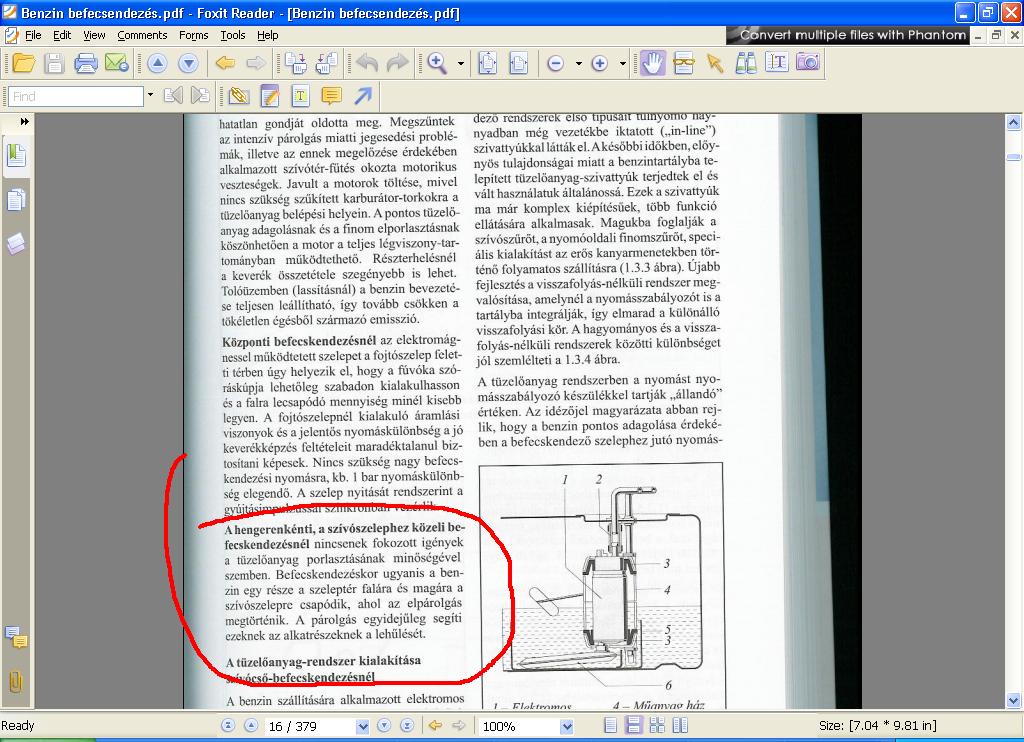Click the orange previous view arrow in status bar
This screenshot has width=1024, height=742.
[x=436, y=726]
